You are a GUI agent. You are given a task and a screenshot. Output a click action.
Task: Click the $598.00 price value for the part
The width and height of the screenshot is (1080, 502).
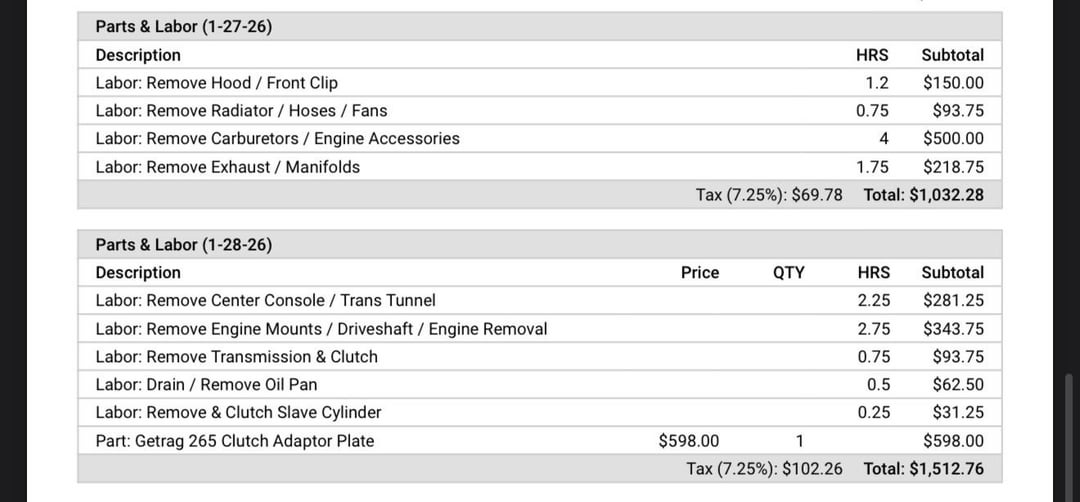click(689, 441)
